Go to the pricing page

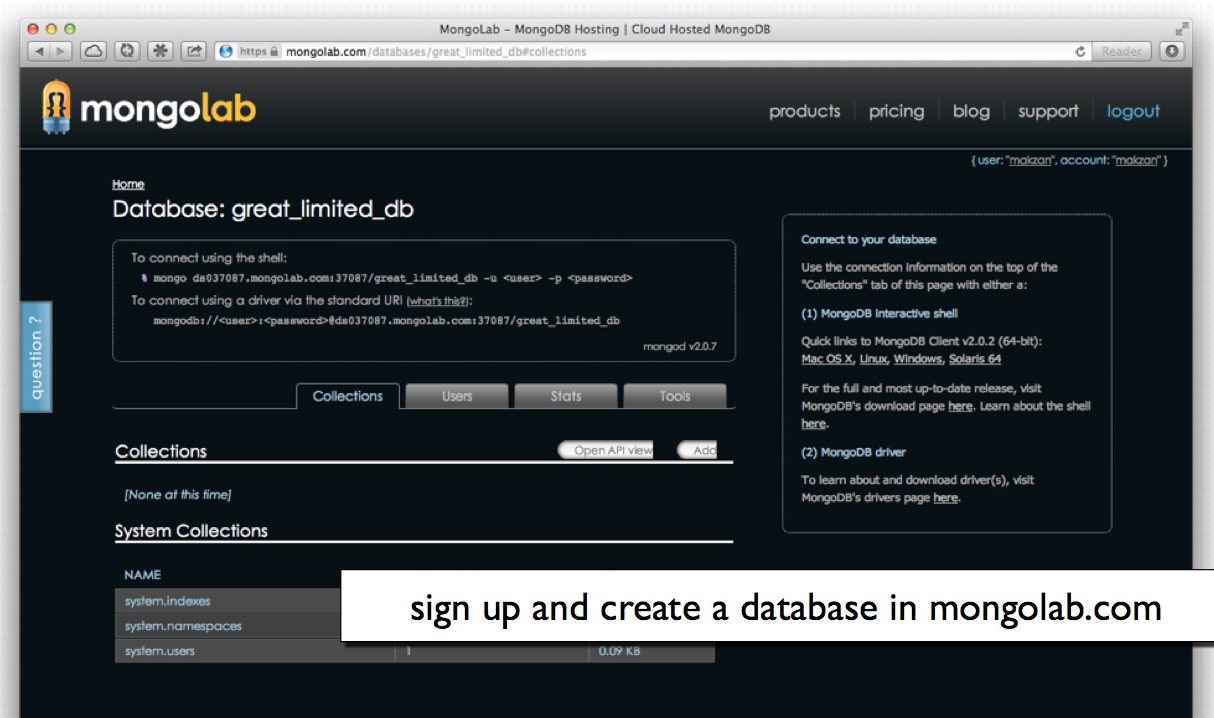click(x=896, y=111)
